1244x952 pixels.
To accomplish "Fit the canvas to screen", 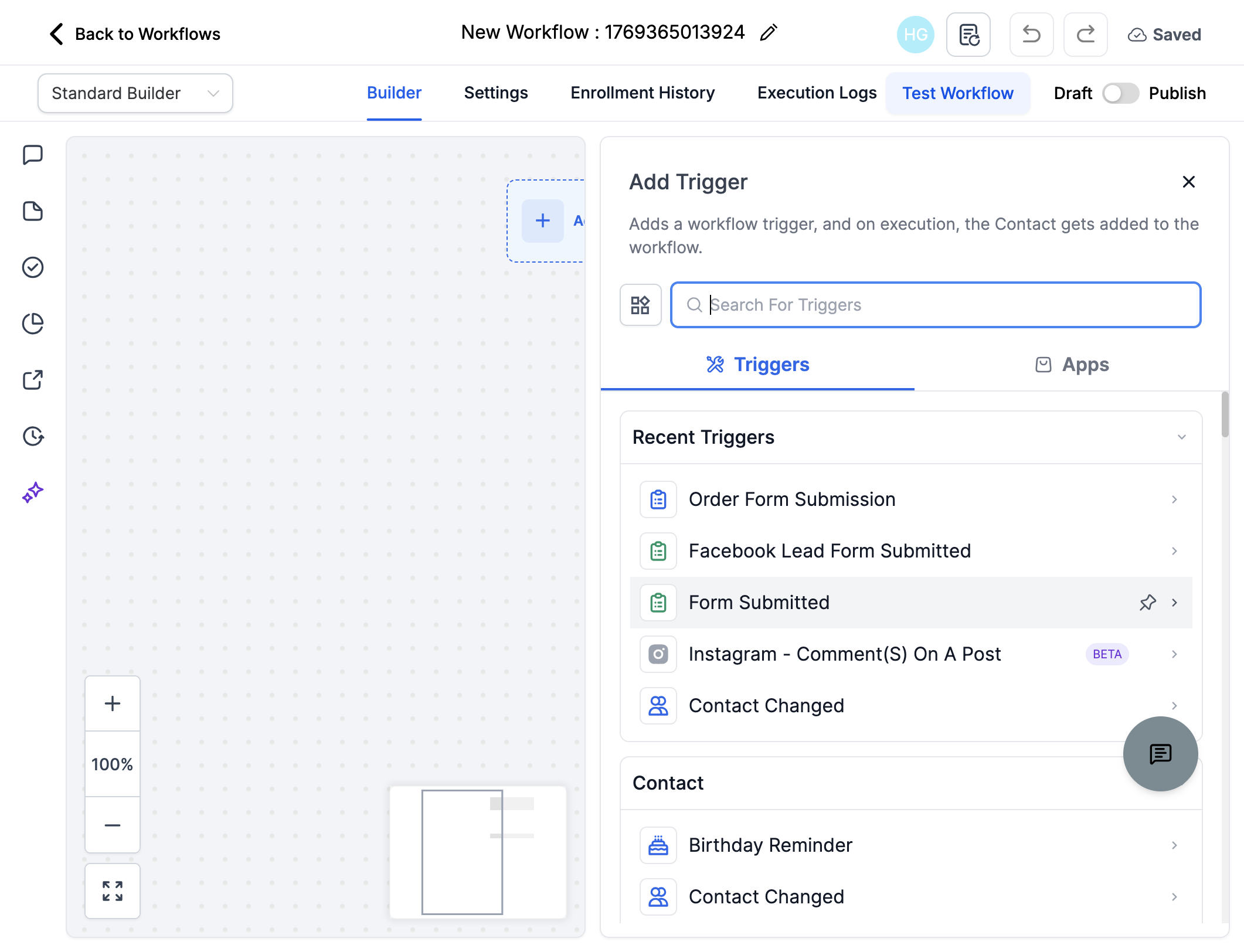I will (x=113, y=891).
